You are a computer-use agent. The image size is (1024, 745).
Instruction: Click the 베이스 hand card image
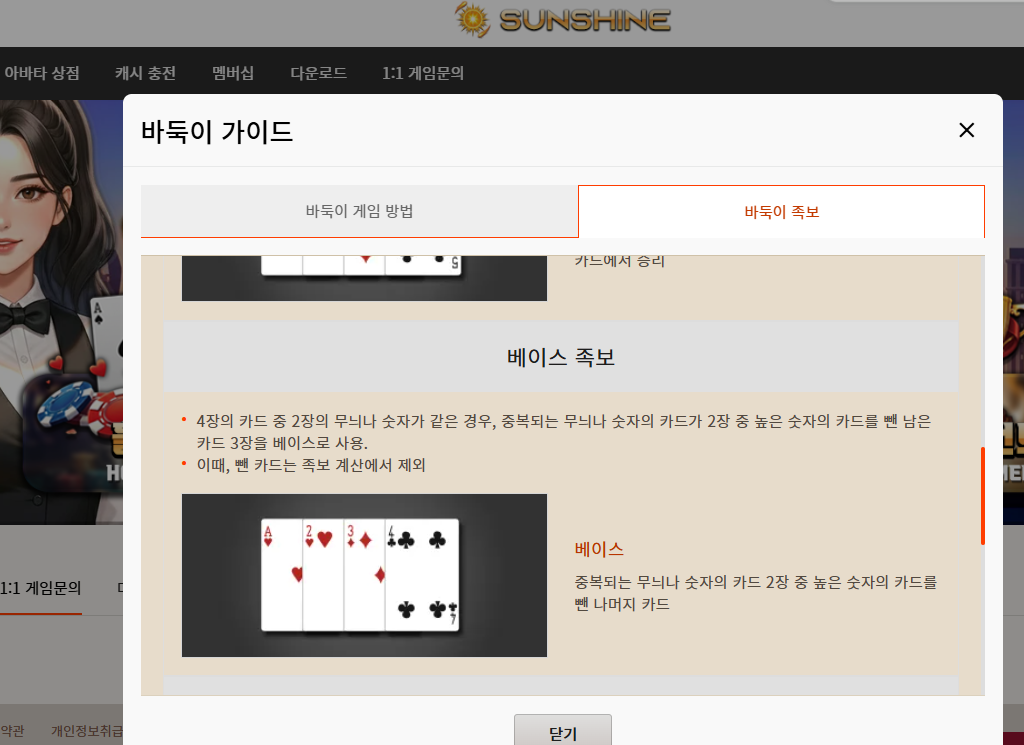click(364, 575)
